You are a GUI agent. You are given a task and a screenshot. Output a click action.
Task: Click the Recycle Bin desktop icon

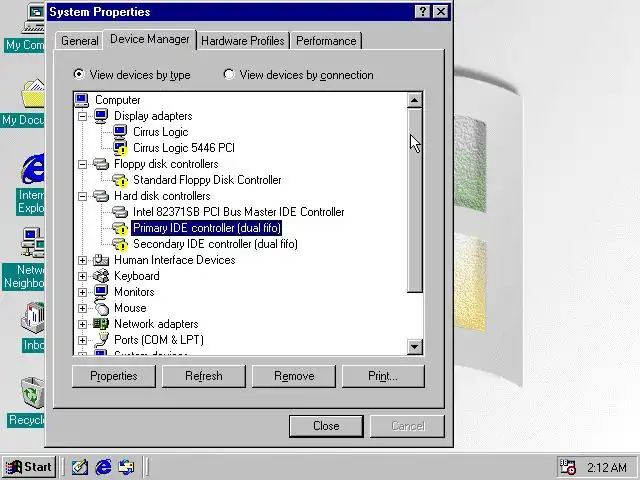pos(32,393)
